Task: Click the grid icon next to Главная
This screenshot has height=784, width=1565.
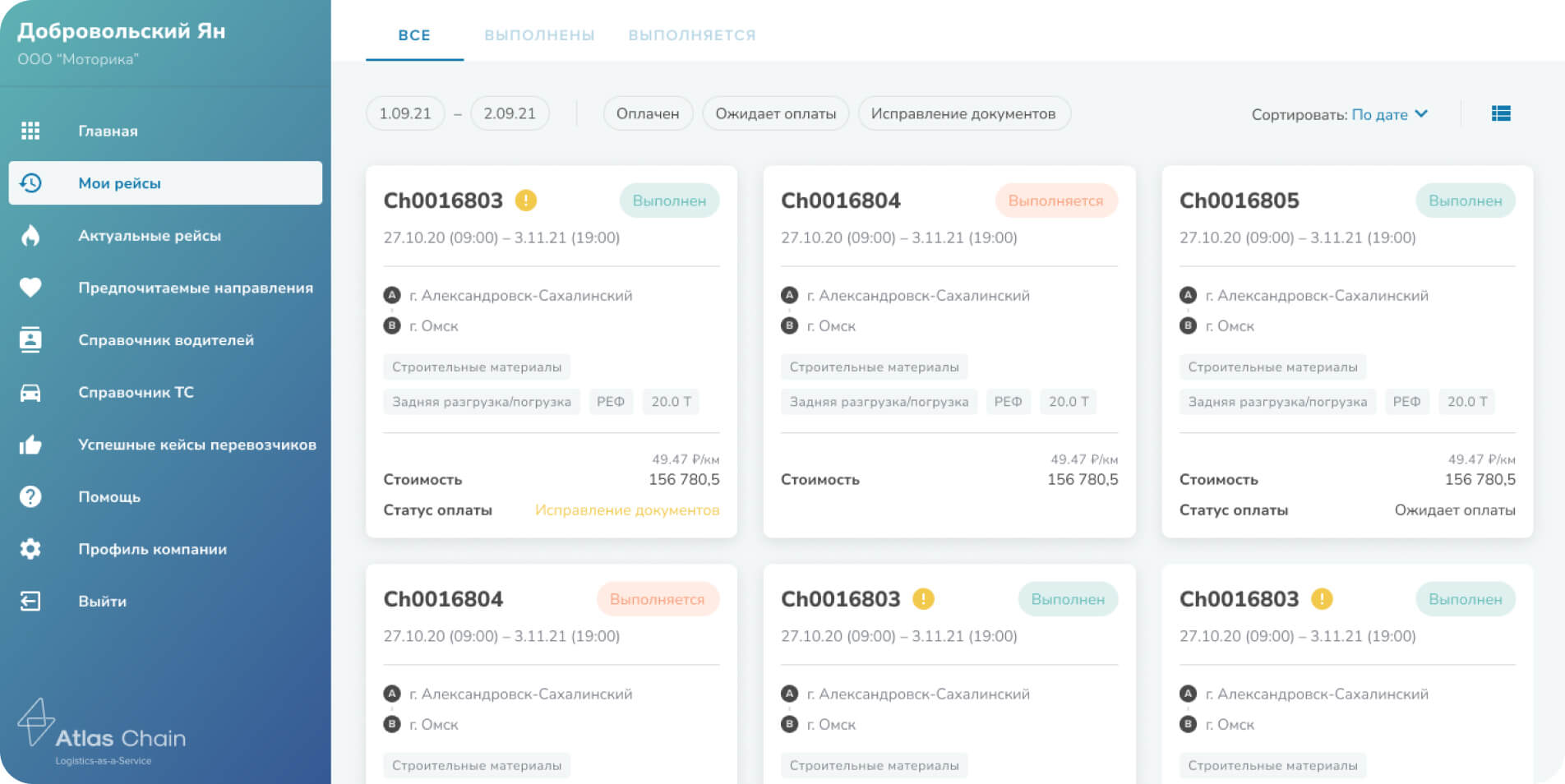Action: (30, 131)
